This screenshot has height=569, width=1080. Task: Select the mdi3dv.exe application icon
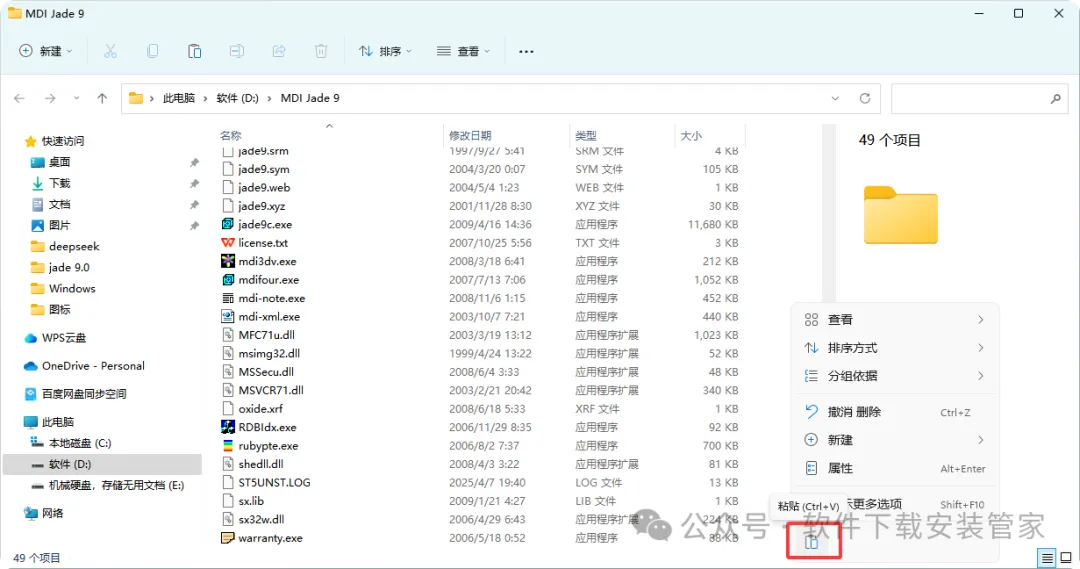click(x=227, y=261)
